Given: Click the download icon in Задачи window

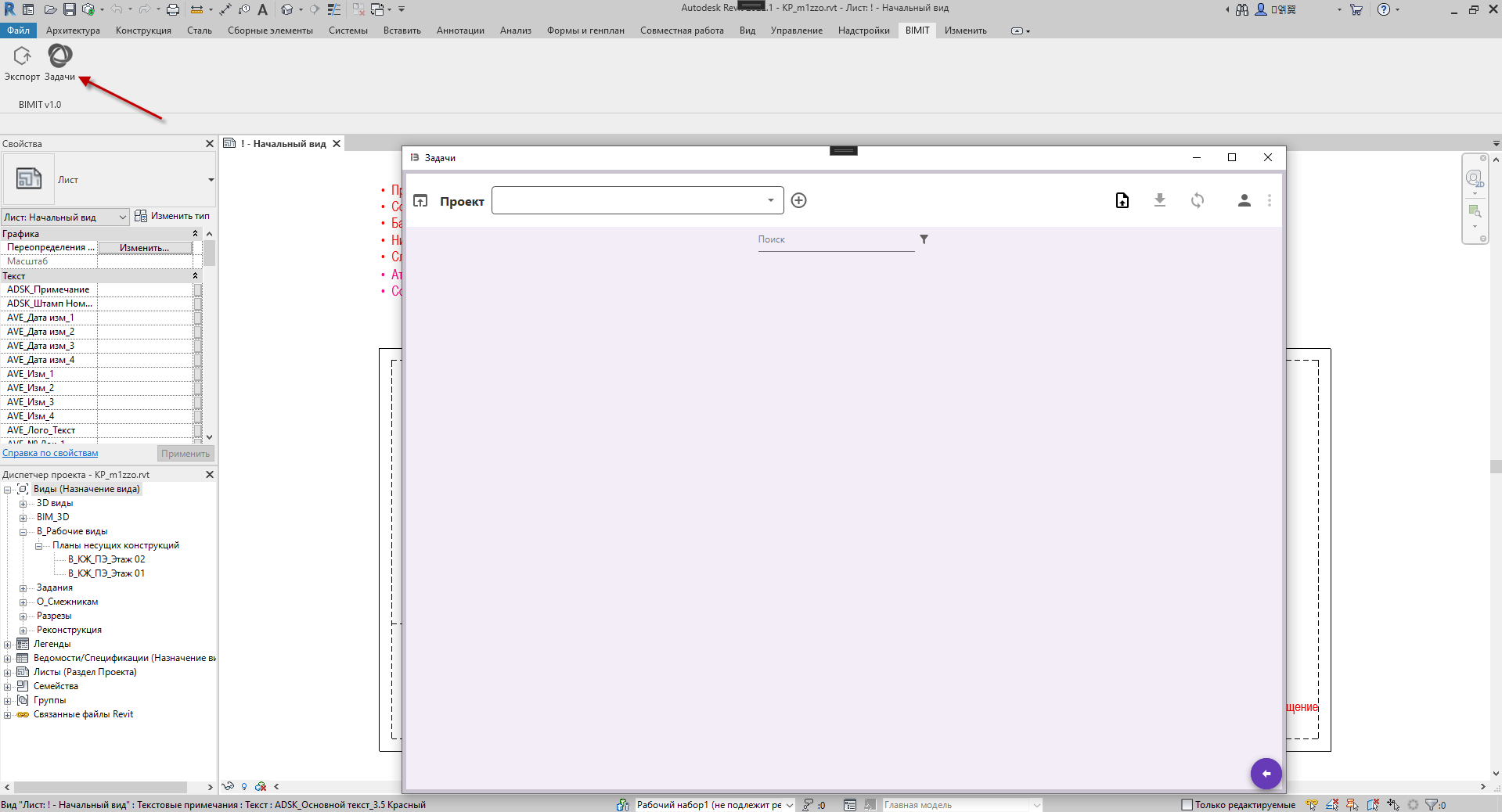Looking at the screenshot, I should point(1159,200).
